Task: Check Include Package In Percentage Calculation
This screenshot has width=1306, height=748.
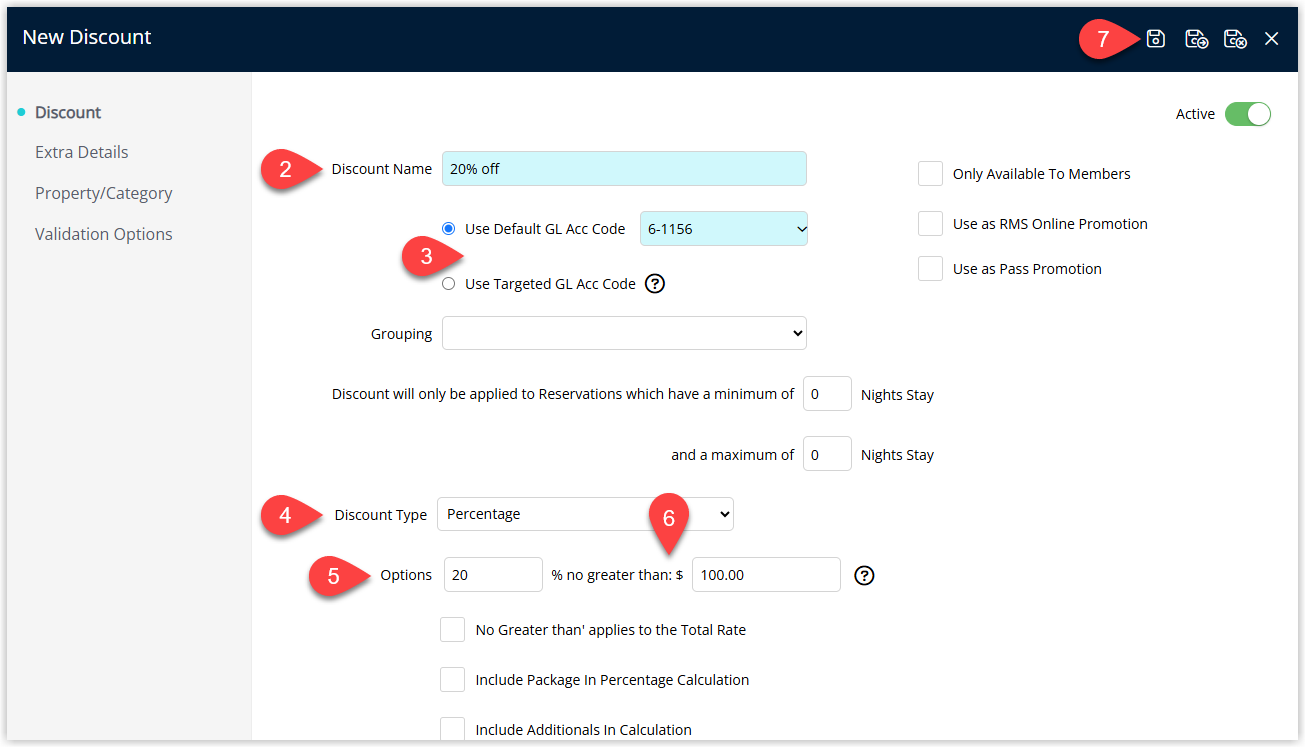Action: 452,680
